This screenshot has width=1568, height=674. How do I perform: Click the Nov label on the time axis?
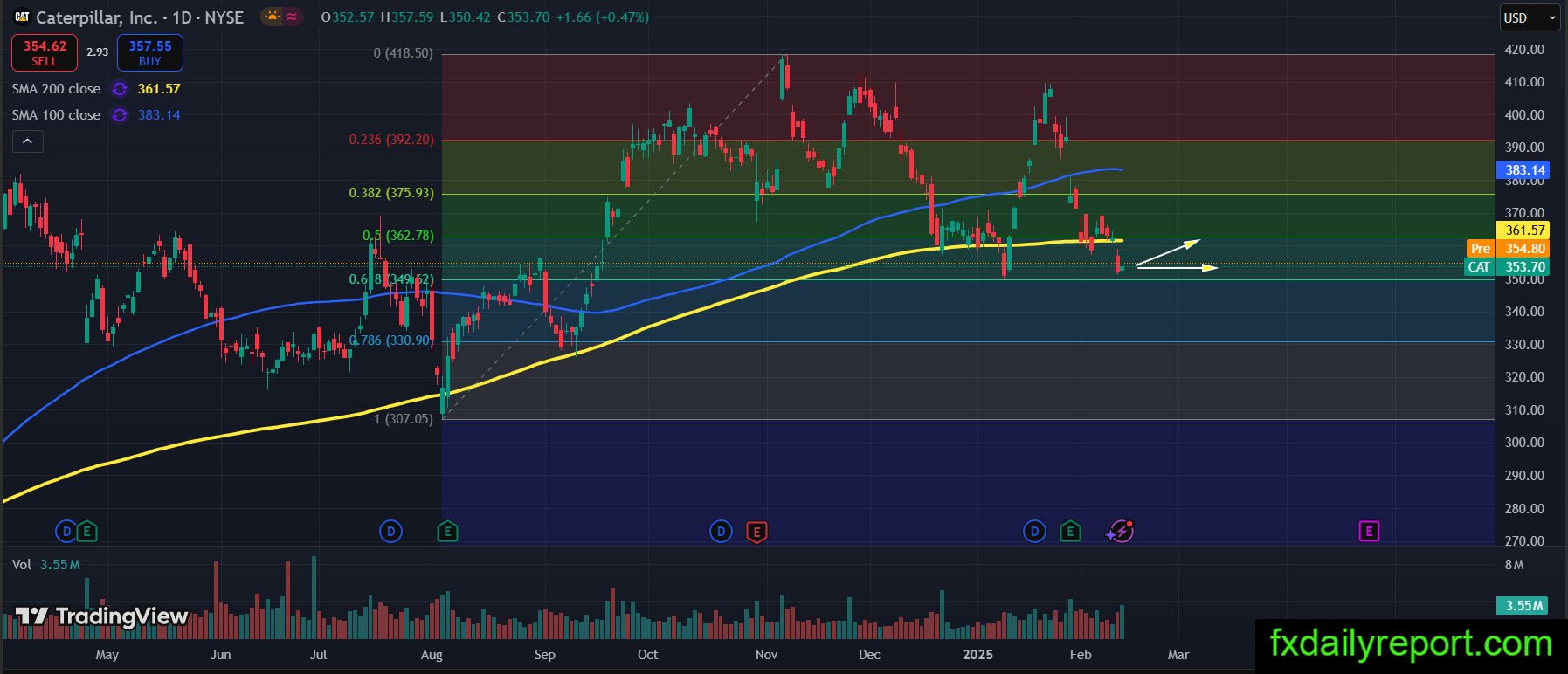(x=766, y=655)
